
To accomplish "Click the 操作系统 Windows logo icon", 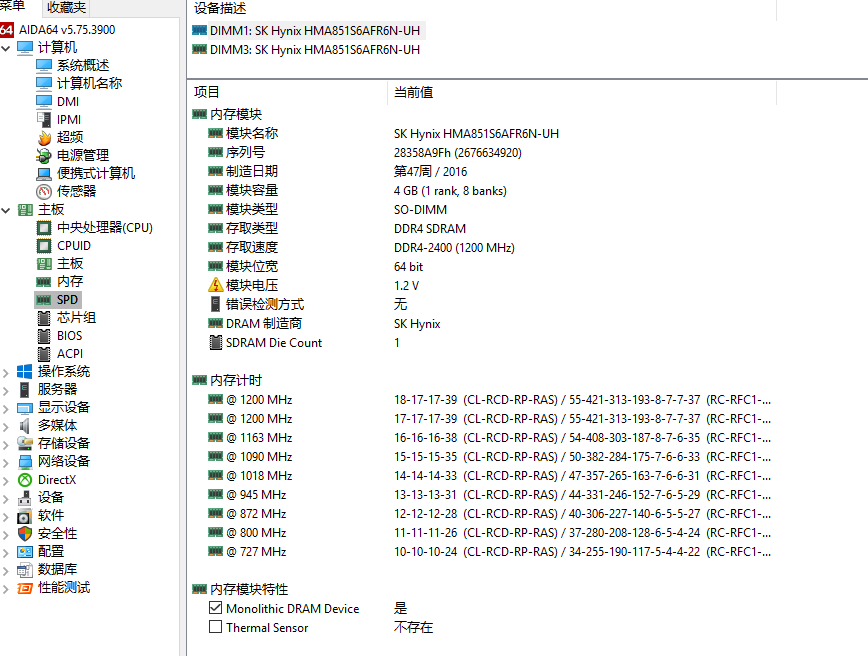I will [x=25, y=371].
